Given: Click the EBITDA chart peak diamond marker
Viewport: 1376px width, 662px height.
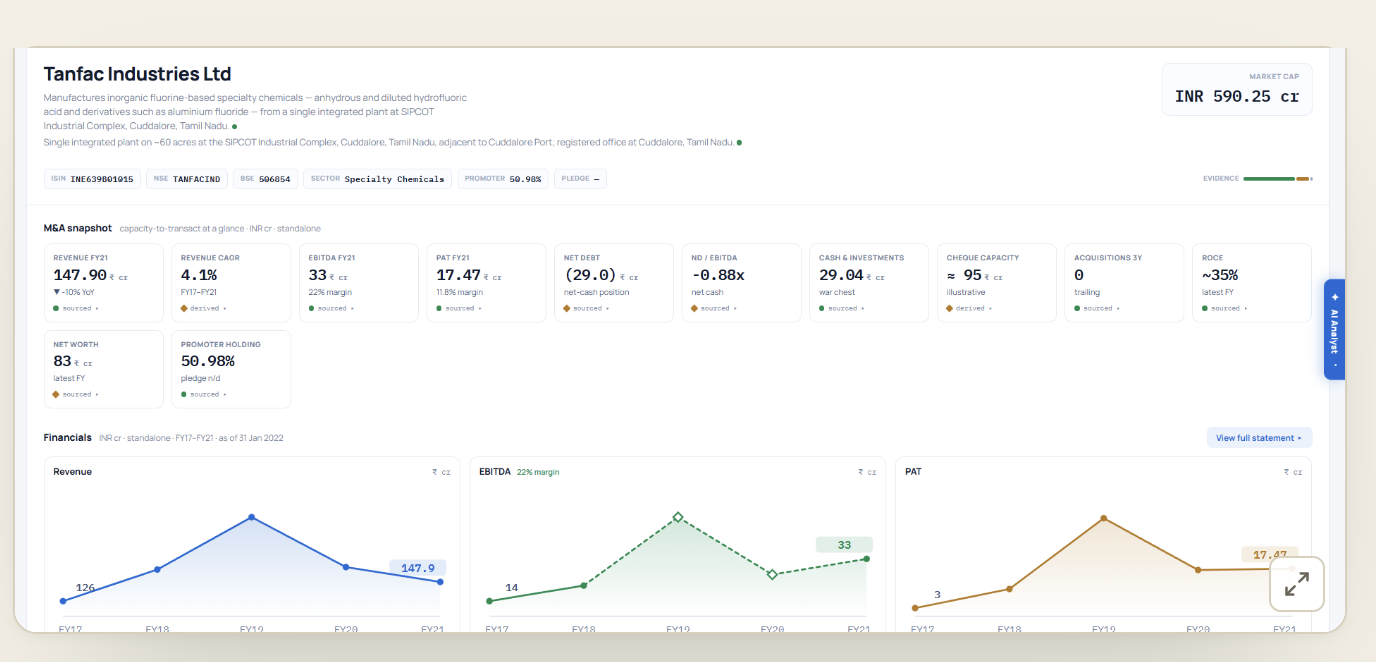Looking at the screenshot, I should 678,517.
